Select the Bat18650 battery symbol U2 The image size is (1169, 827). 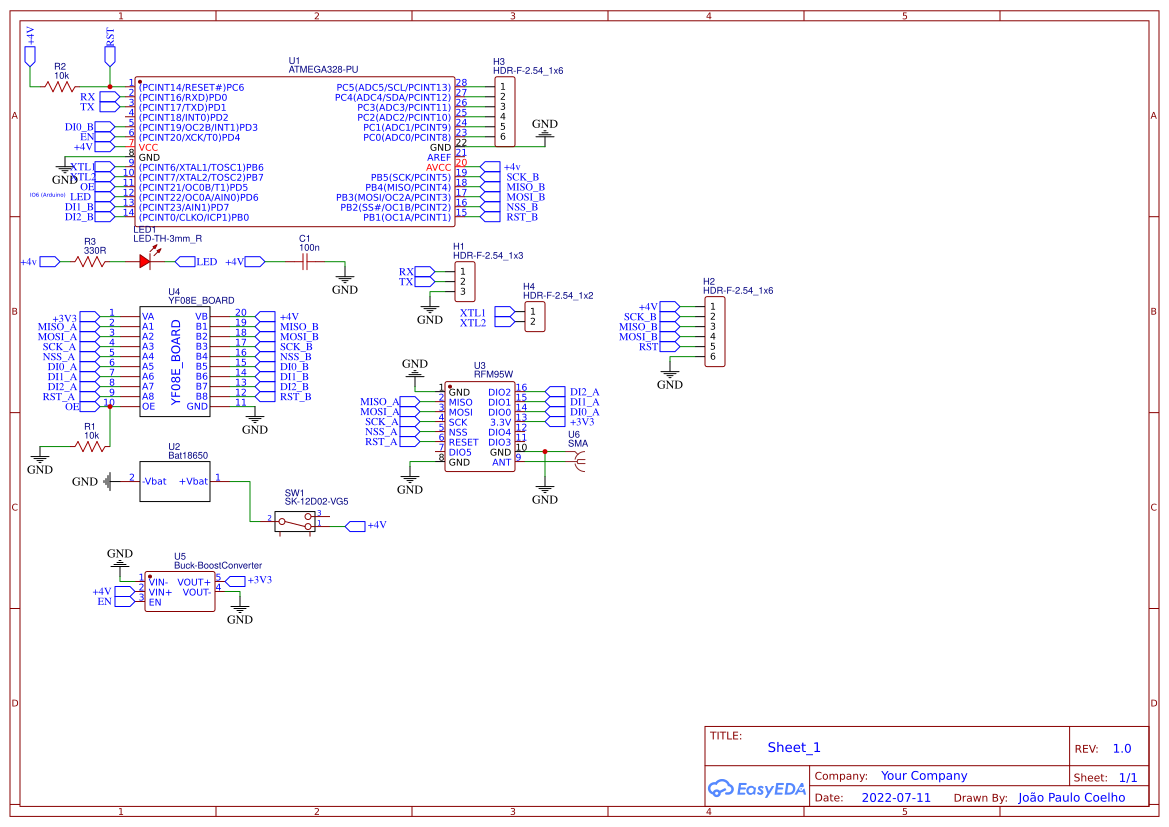[174, 480]
